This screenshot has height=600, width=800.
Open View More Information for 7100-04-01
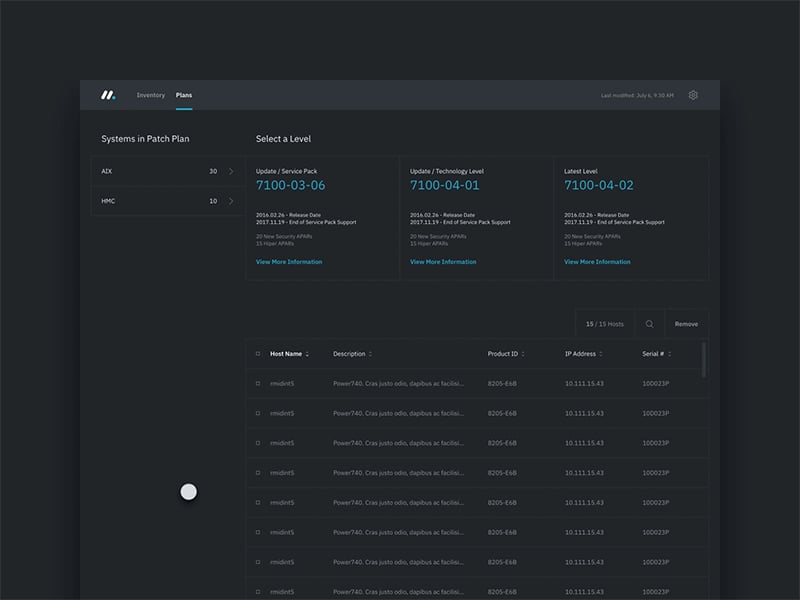tap(443, 262)
